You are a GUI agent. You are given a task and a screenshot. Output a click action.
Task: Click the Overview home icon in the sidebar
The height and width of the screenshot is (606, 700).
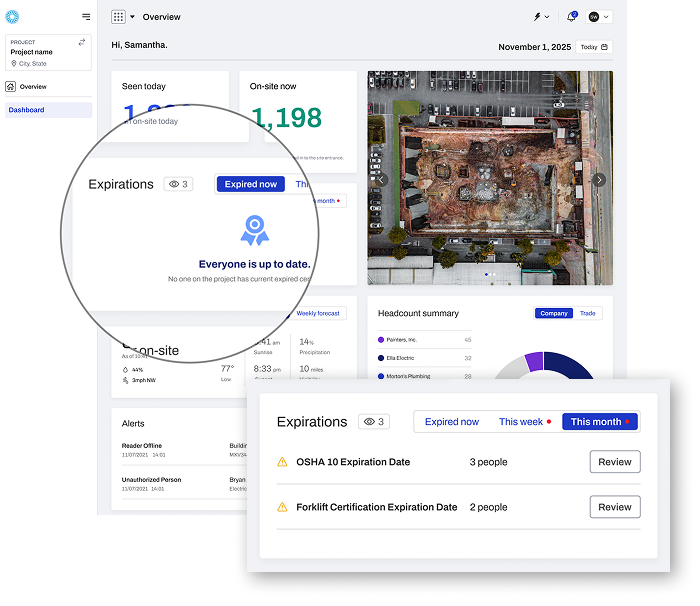(11, 86)
